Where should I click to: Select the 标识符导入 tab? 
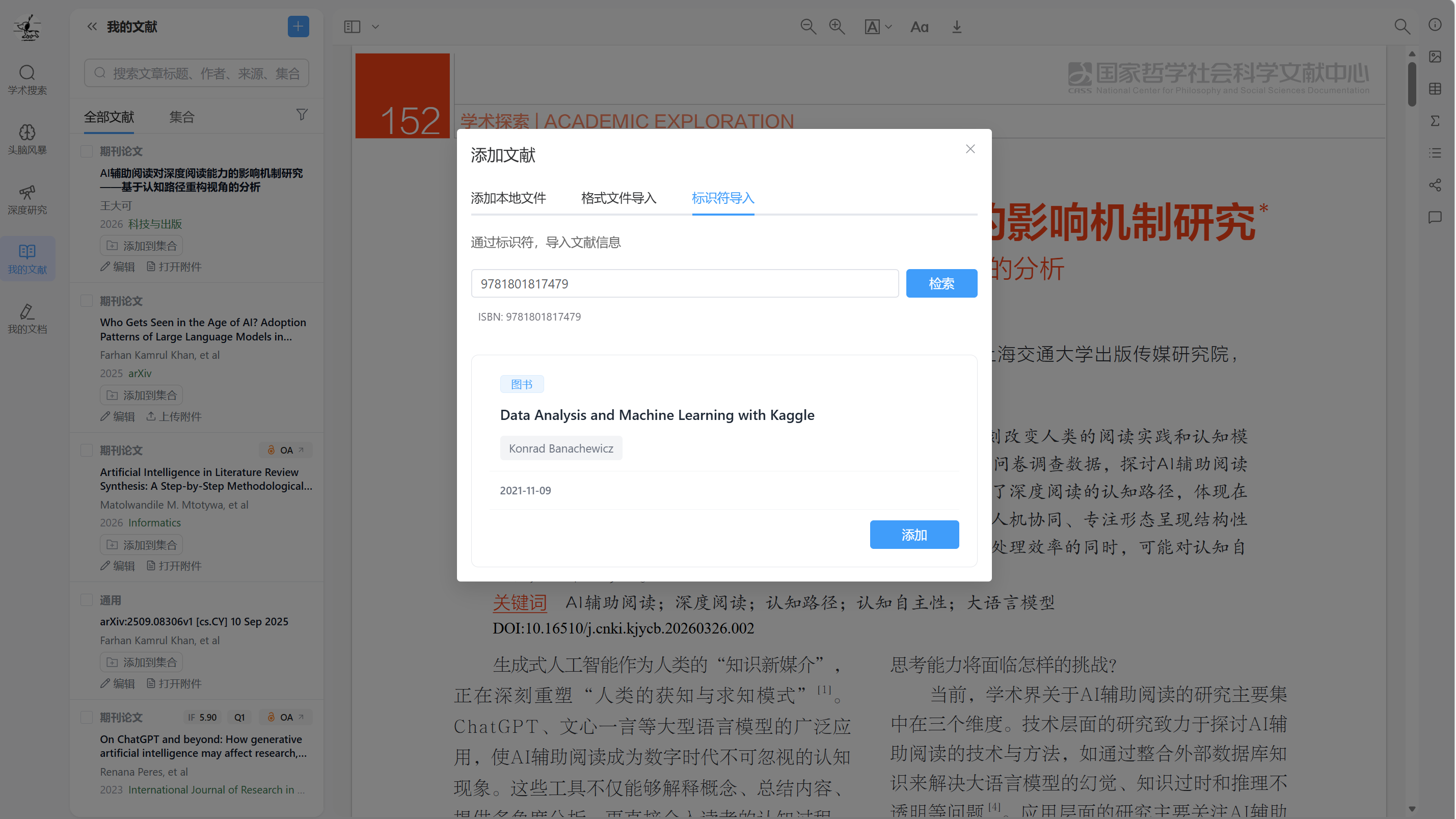click(x=723, y=198)
